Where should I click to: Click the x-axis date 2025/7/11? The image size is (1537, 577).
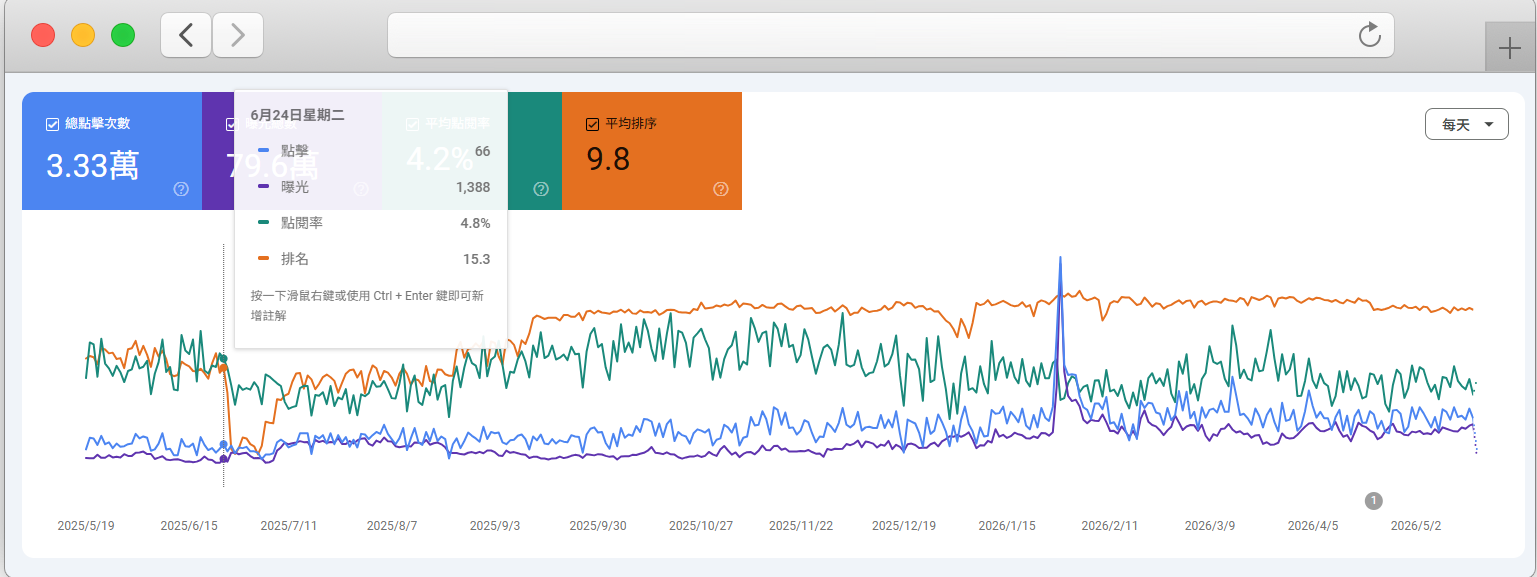[x=289, y=525]
